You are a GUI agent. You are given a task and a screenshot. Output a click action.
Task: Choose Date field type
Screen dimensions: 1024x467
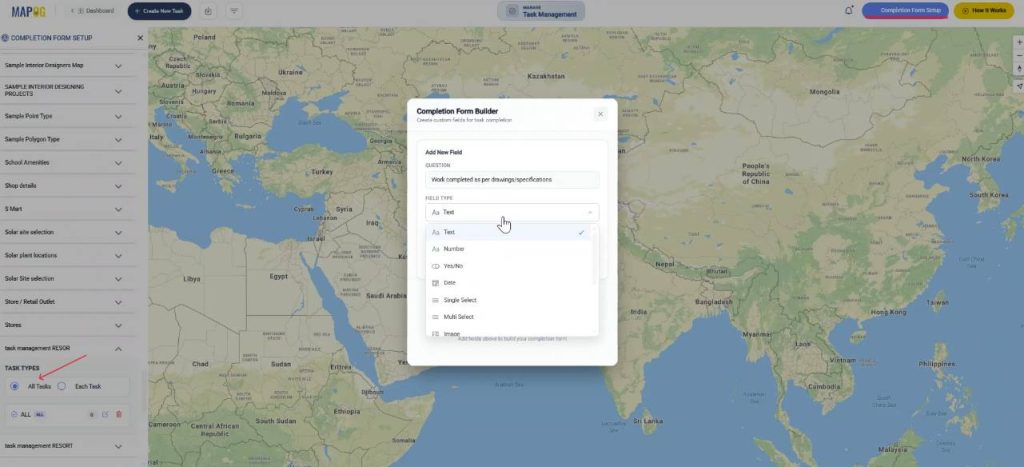point(509,283)
